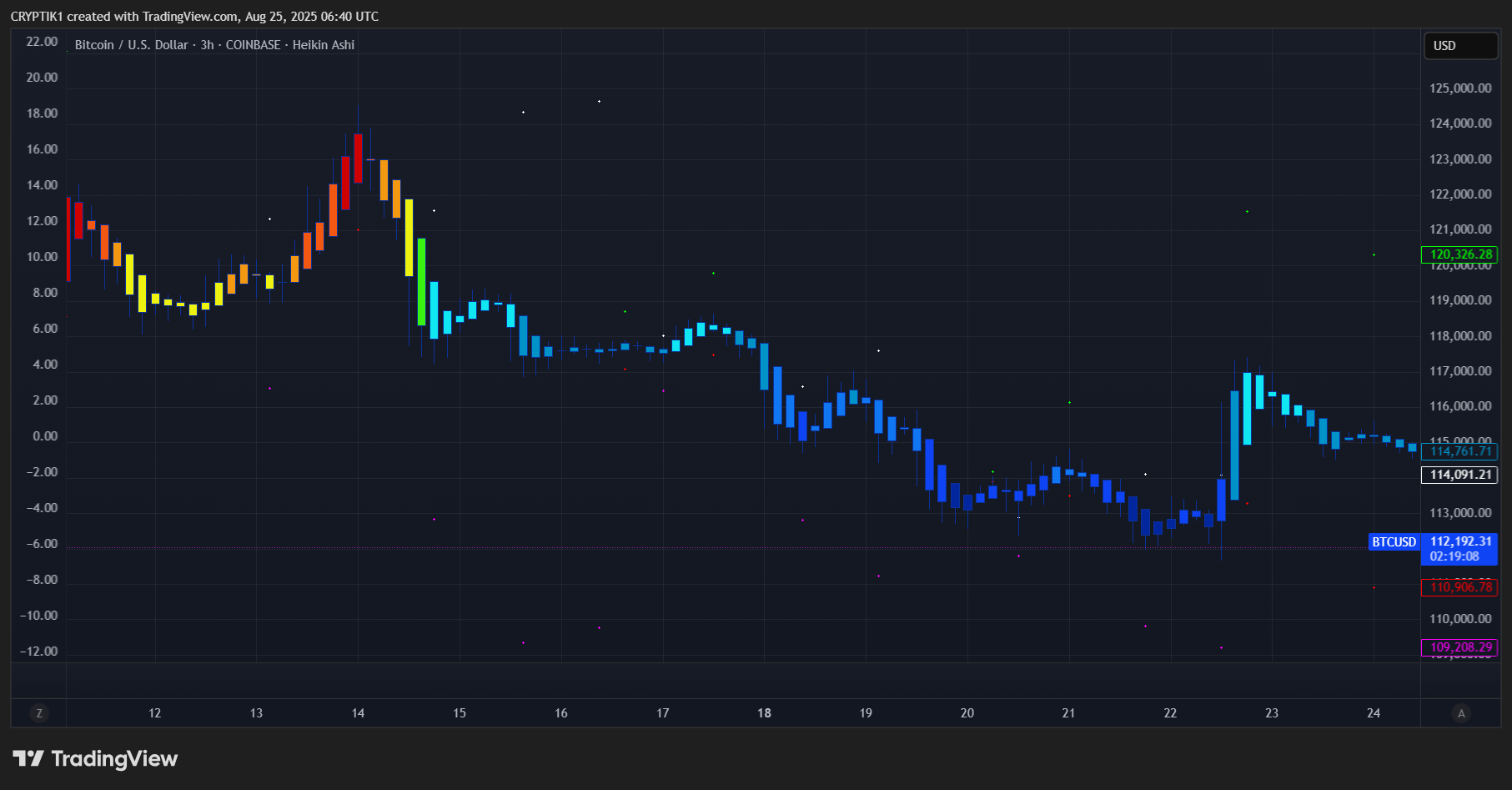Click the TradingView logo
Image resolution: width=1512 pixels, height=790 pixels.
click(x=95, y=758)
